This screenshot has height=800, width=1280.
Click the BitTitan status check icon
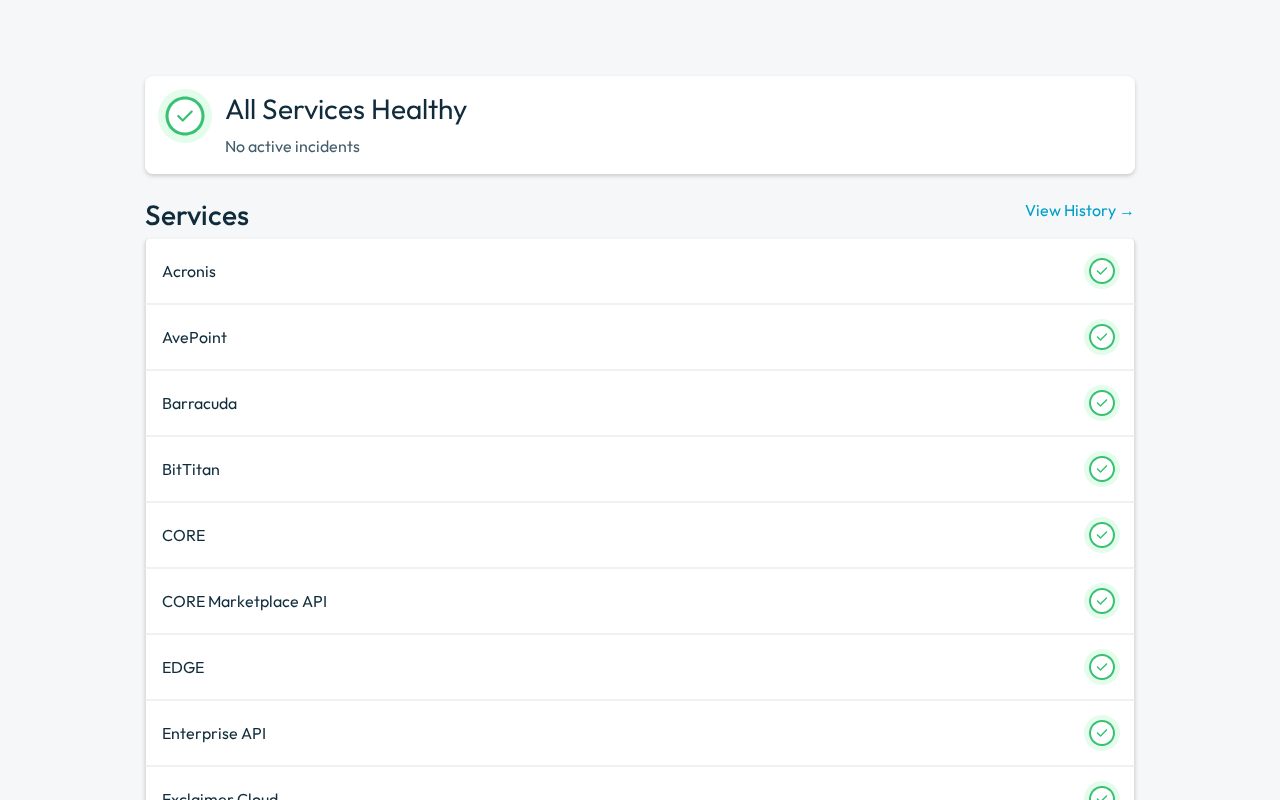(1102, 469)
